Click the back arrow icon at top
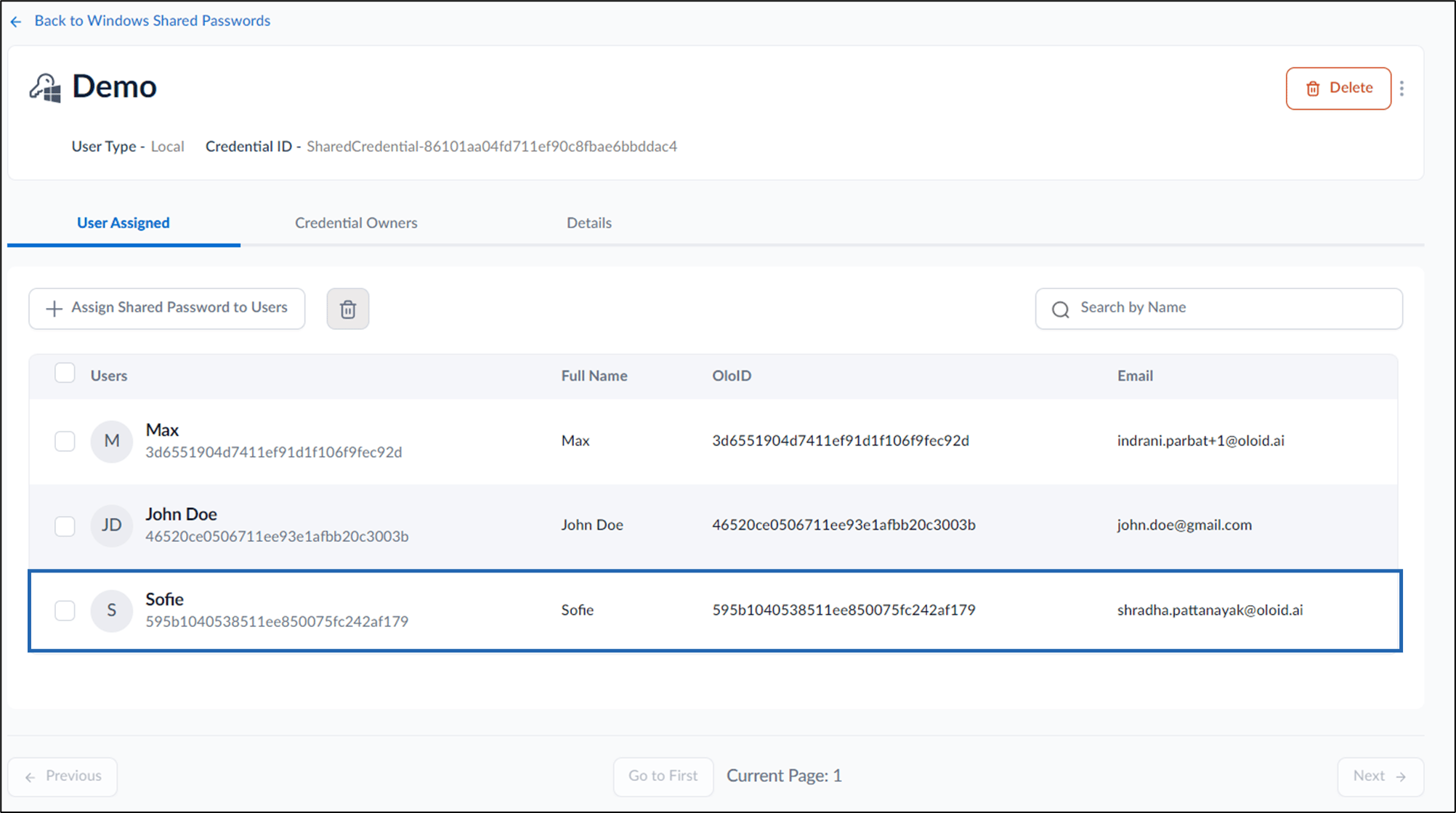This screenshot has width=1456, height=813. (16, 22)
